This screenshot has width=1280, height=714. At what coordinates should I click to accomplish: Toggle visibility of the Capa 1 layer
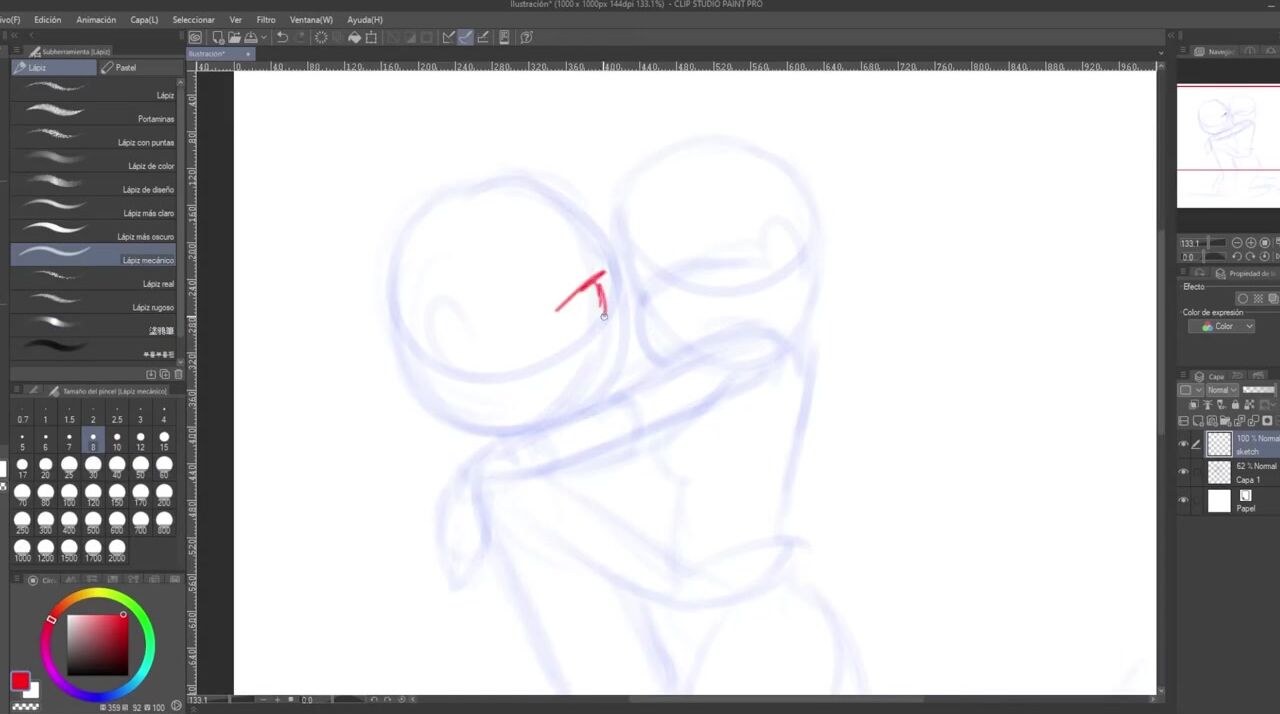1184,472
